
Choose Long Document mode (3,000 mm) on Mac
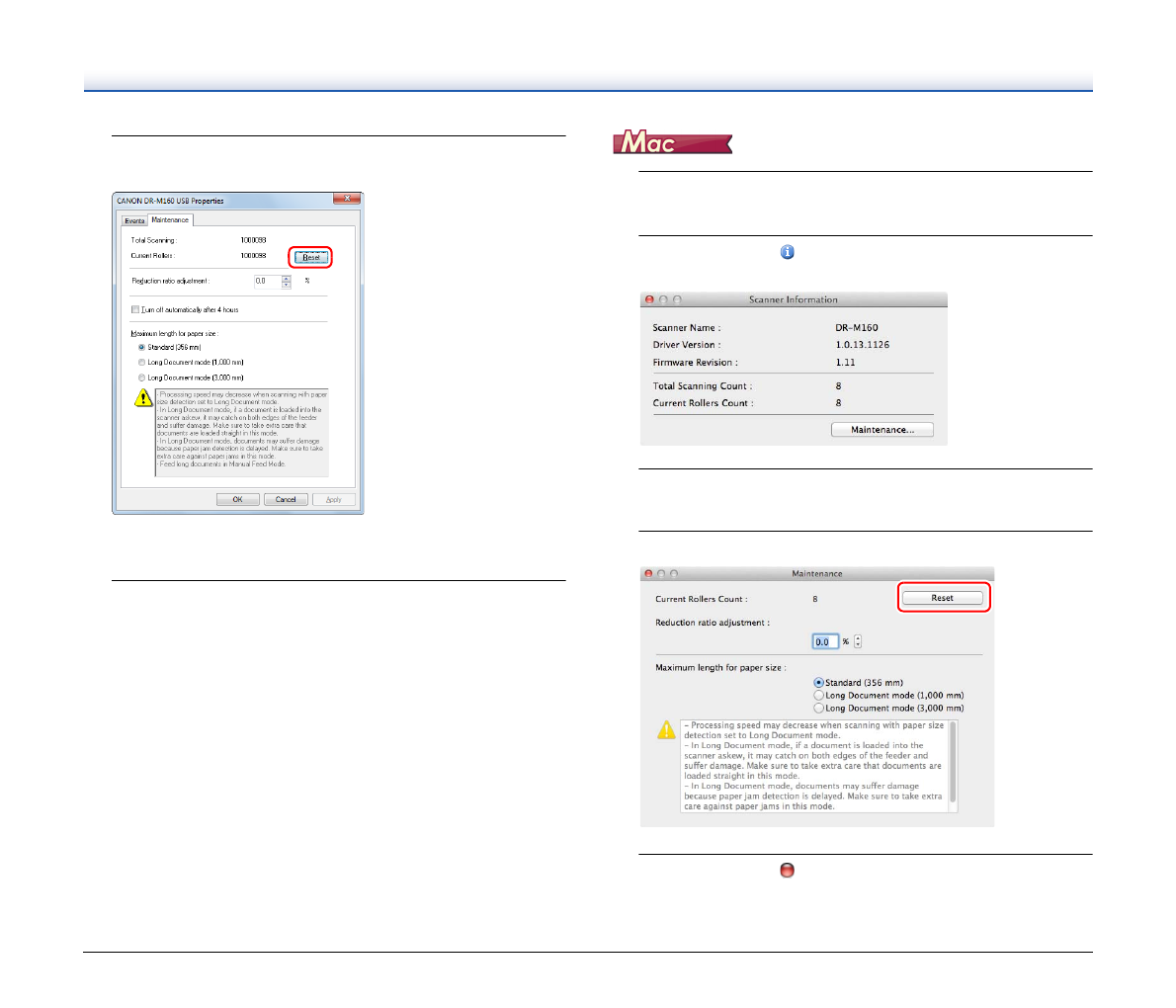[x=818, y=708]
